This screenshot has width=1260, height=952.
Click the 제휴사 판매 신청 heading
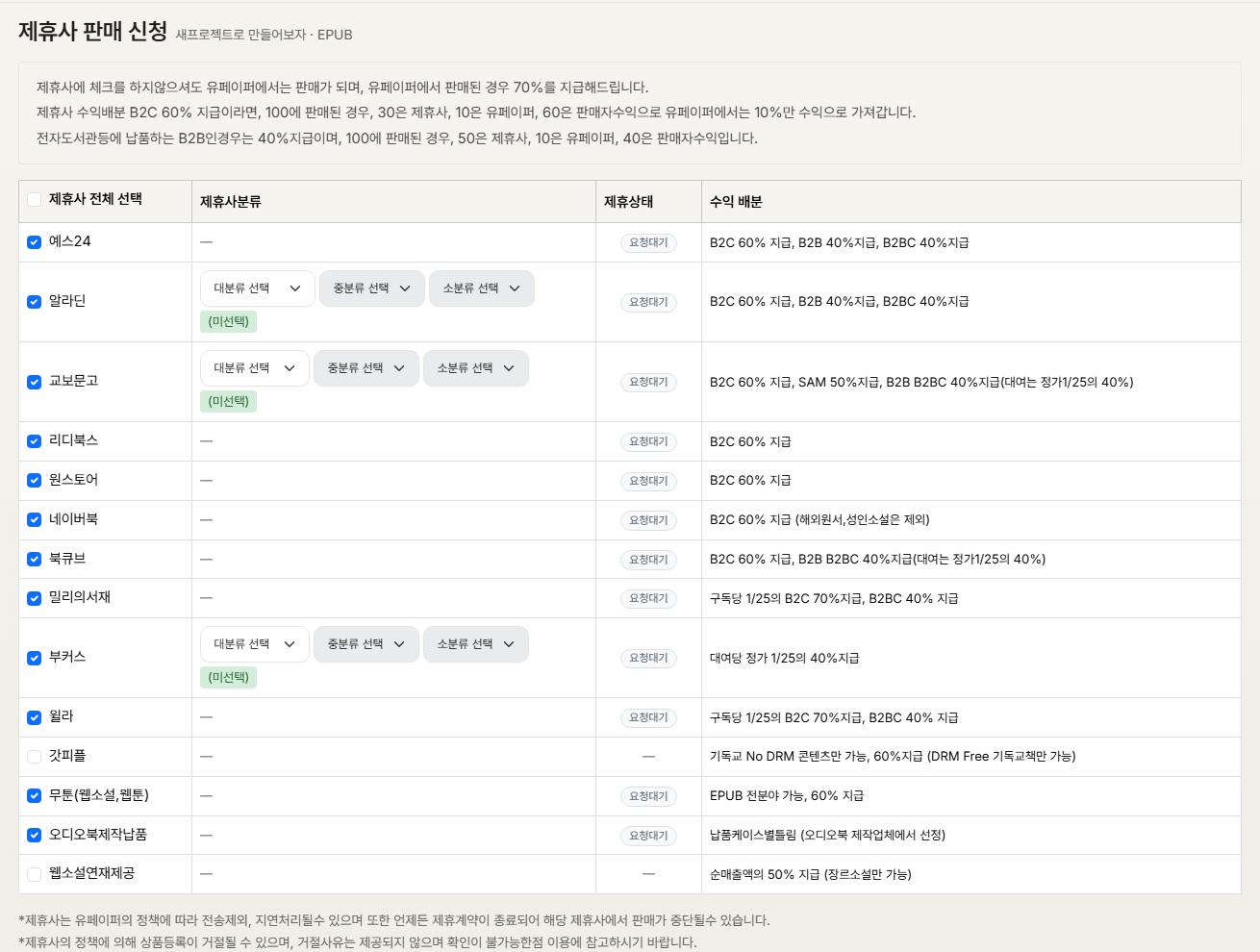pos(93,31)
